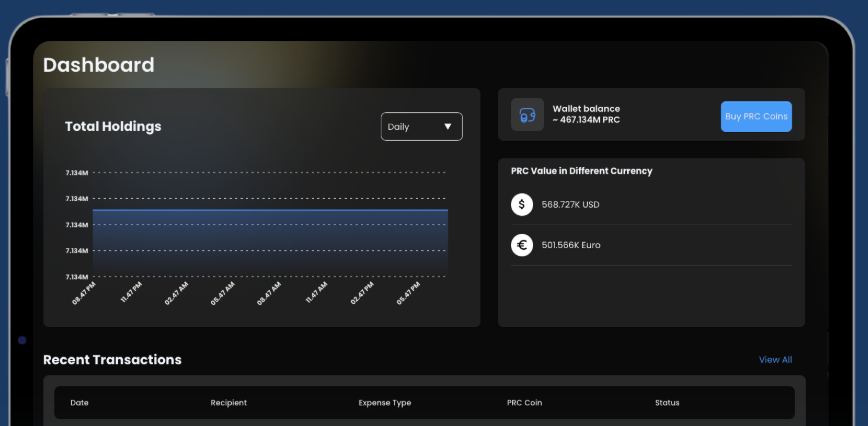The height and width of the screenshot is (426, 868).
Task: Select the 568.727K USD value
Action: pos(570,205)
